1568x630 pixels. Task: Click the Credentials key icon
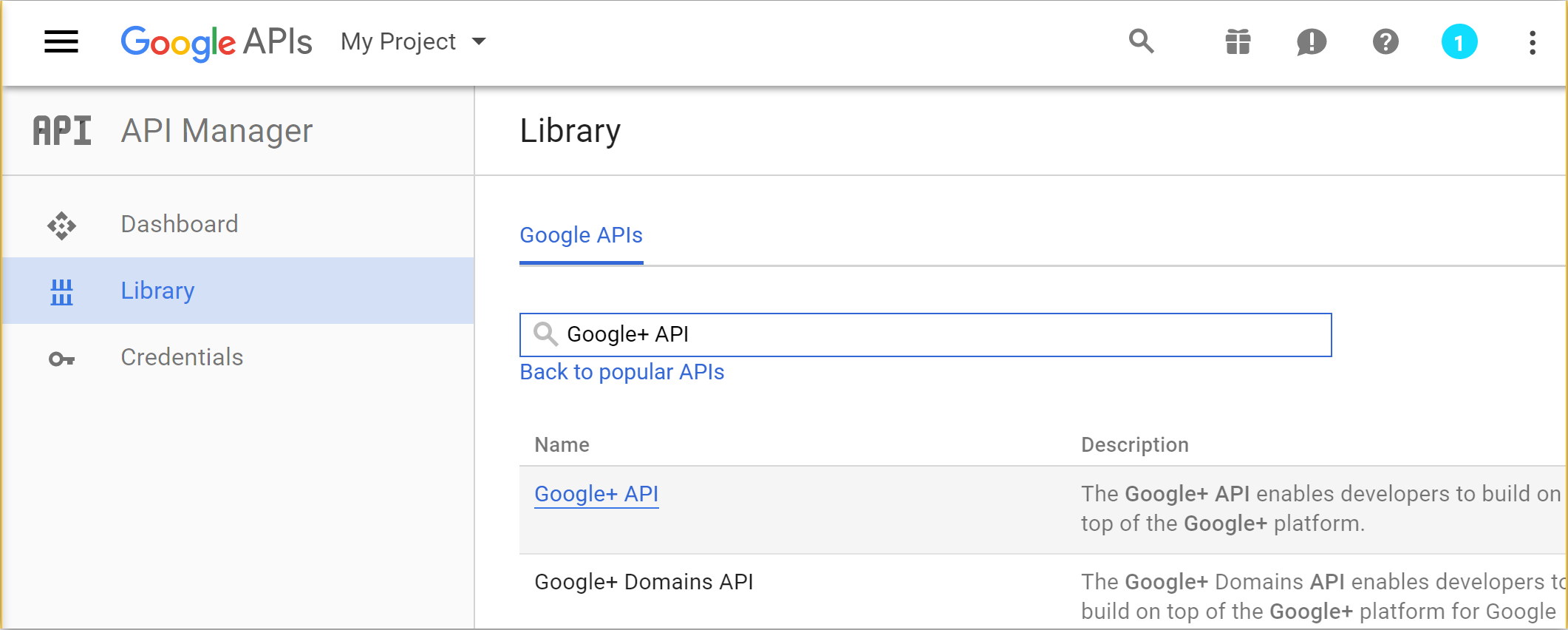coord(61,359)
